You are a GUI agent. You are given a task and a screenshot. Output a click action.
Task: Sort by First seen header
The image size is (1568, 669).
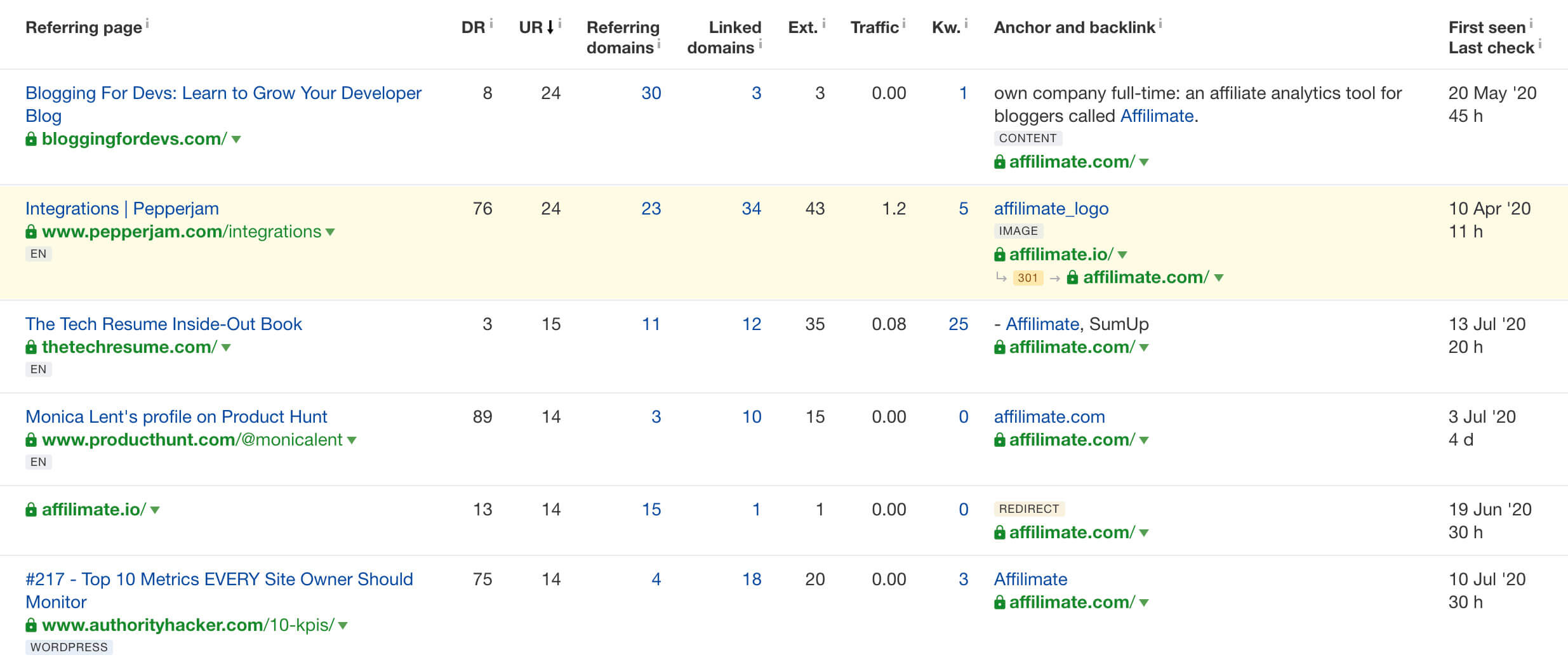point(1487,27)
